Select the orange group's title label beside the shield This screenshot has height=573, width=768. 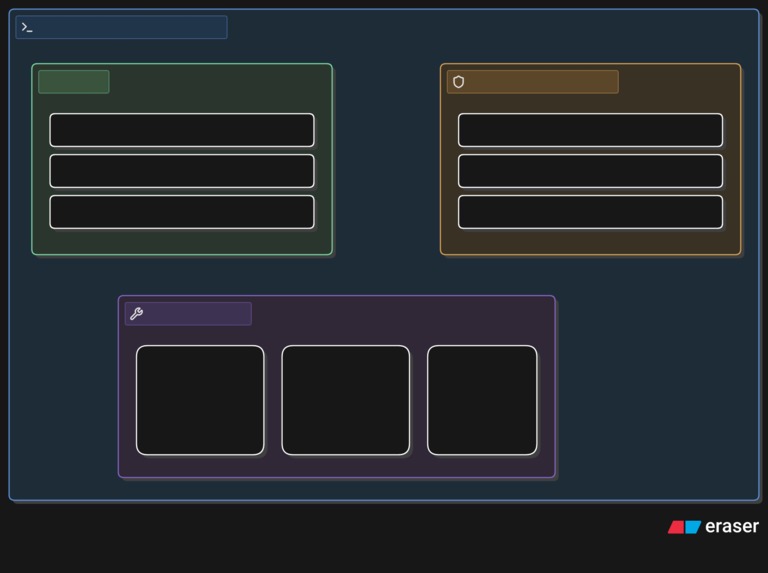(532, 82)
